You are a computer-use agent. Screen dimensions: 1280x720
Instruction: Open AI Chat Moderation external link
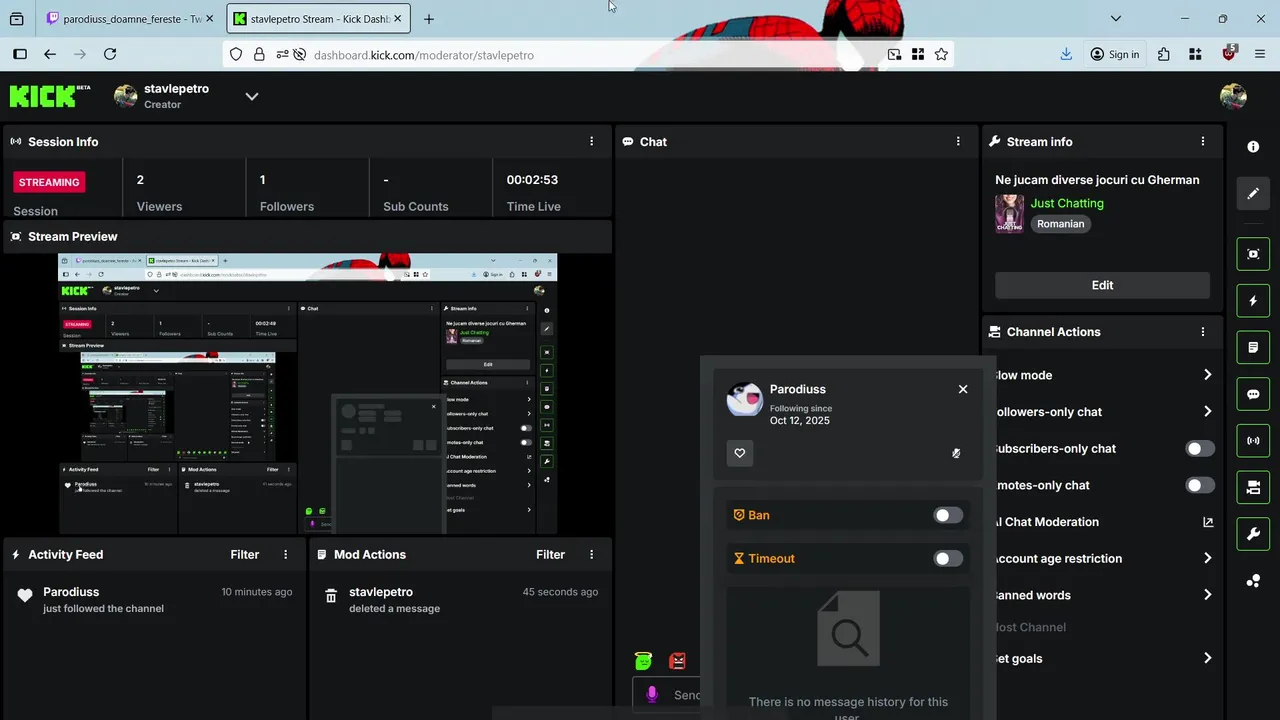(1208, 522)
